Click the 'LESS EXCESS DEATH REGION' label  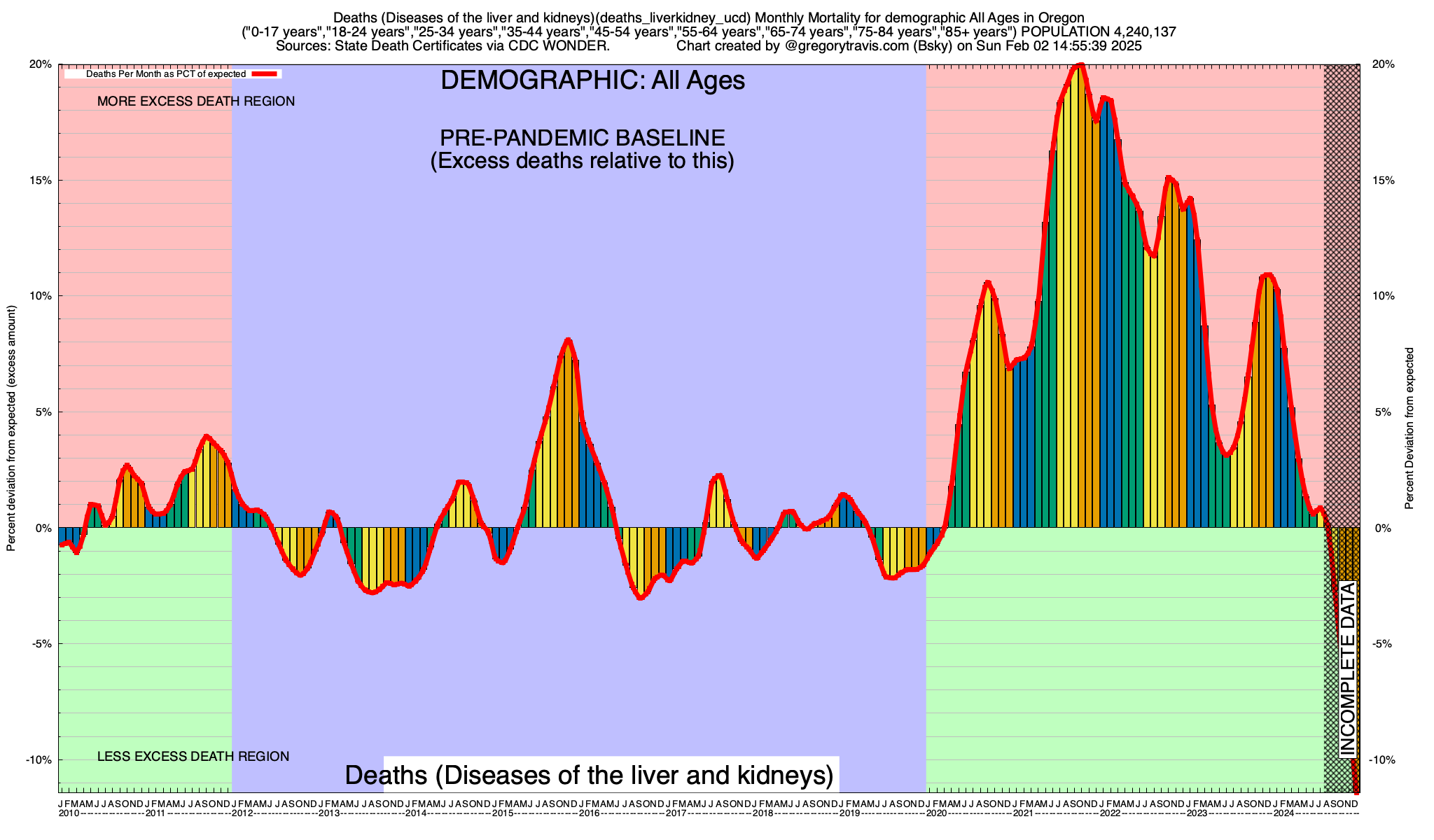(193, 757)
